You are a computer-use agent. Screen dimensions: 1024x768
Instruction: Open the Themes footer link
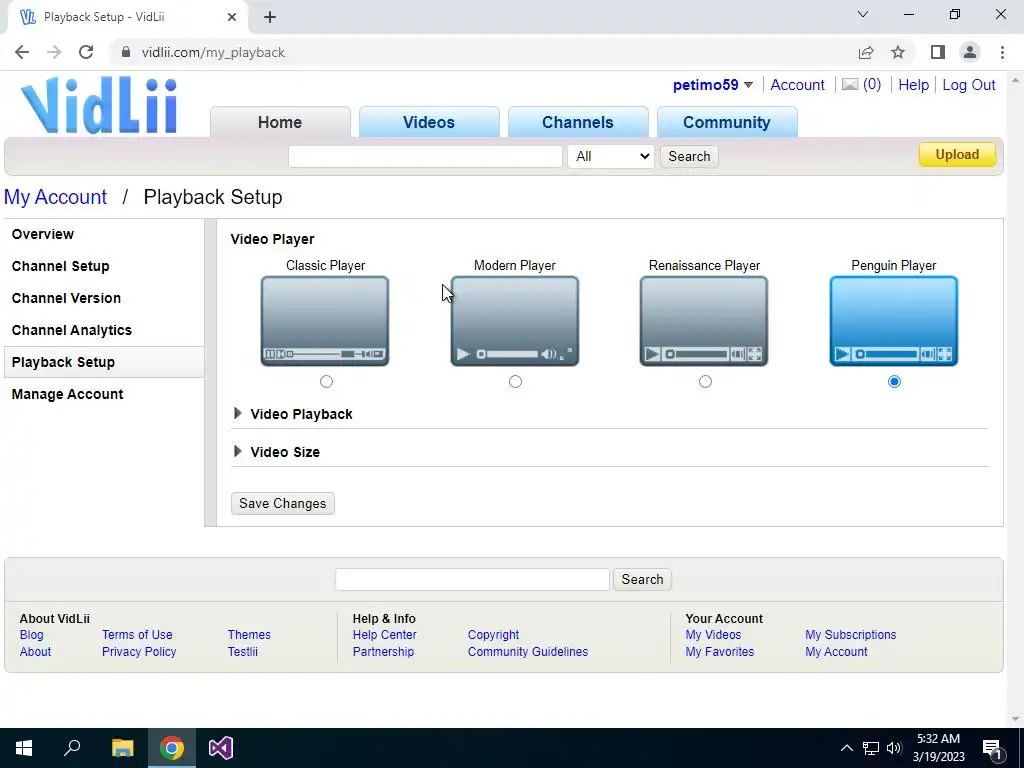point(249,635)
